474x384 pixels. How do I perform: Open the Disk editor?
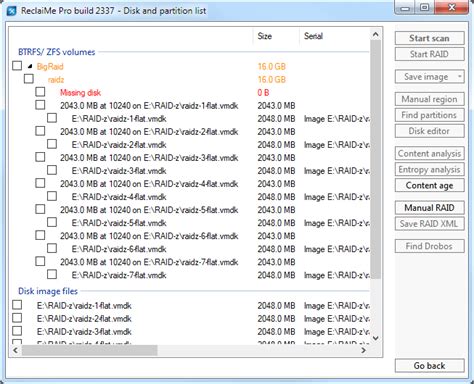click(x=429, y=131)
